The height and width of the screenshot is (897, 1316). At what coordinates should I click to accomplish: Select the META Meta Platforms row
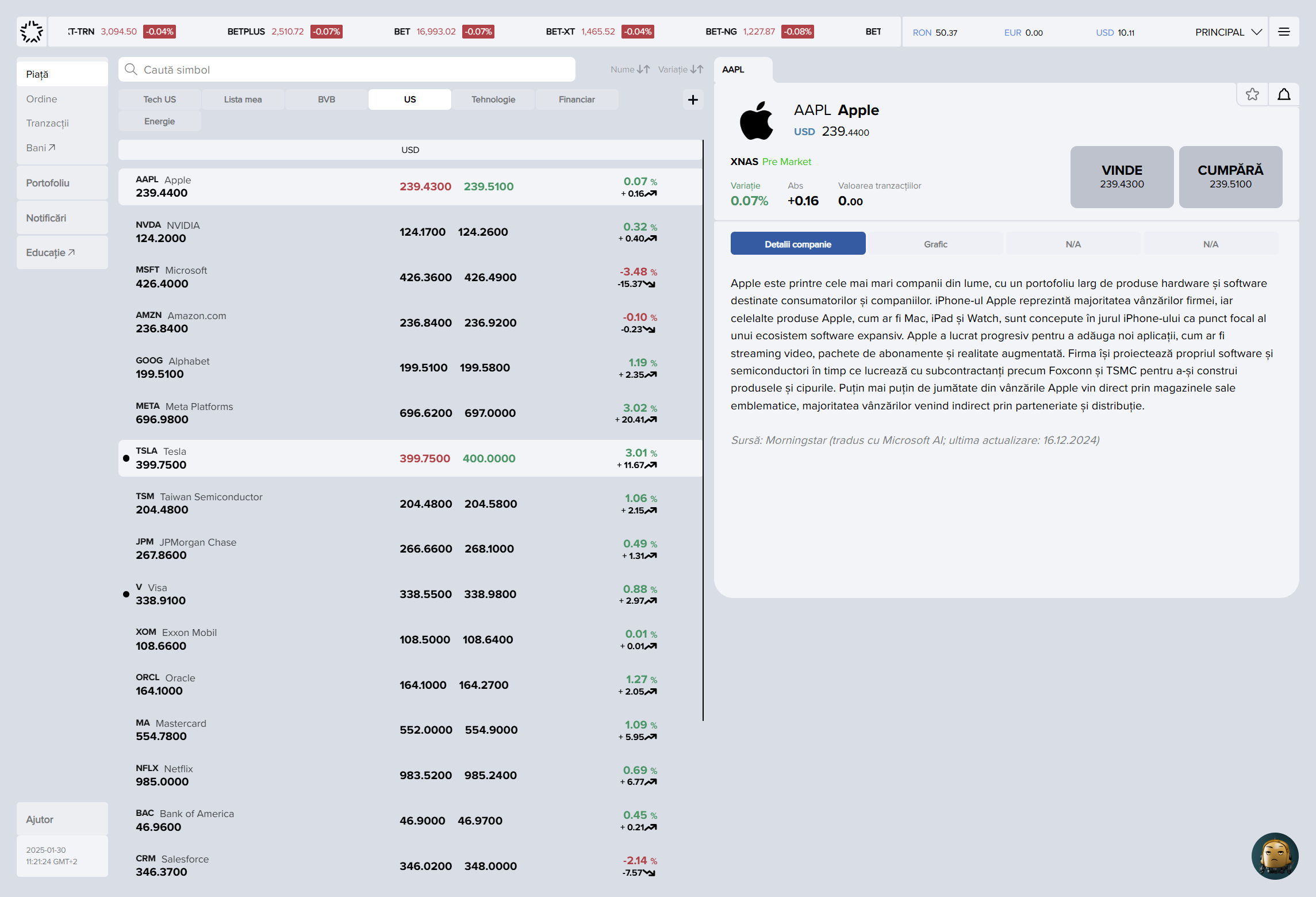[410, 413]
